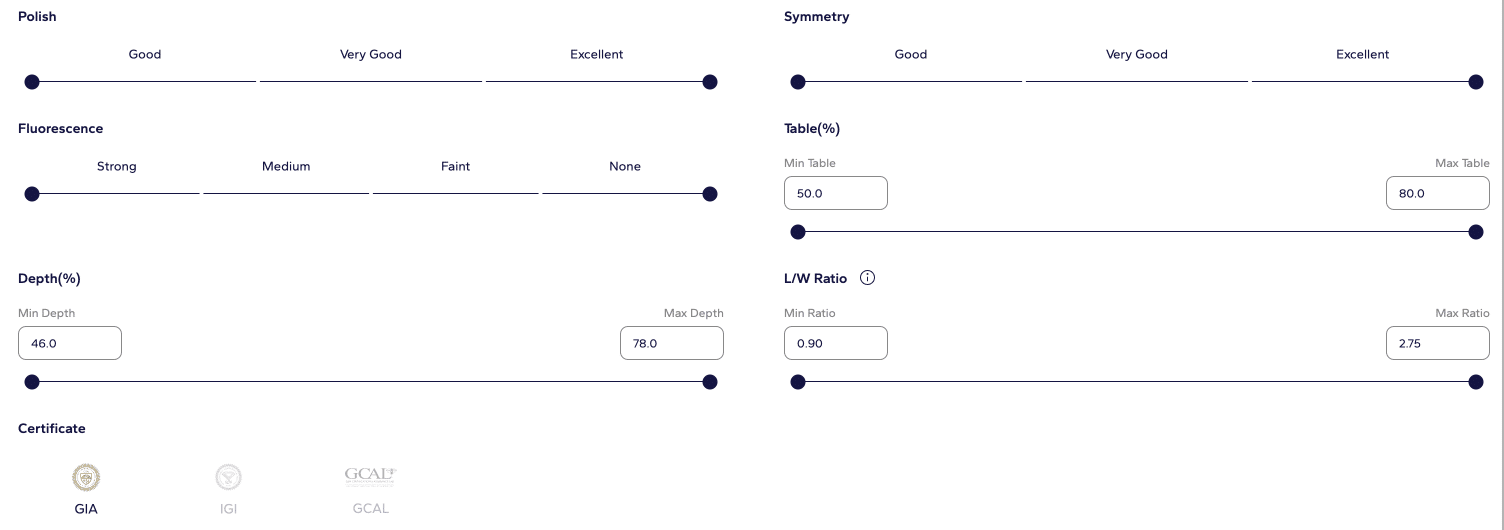Click the Max Table input field

[x=1437, y=193]
